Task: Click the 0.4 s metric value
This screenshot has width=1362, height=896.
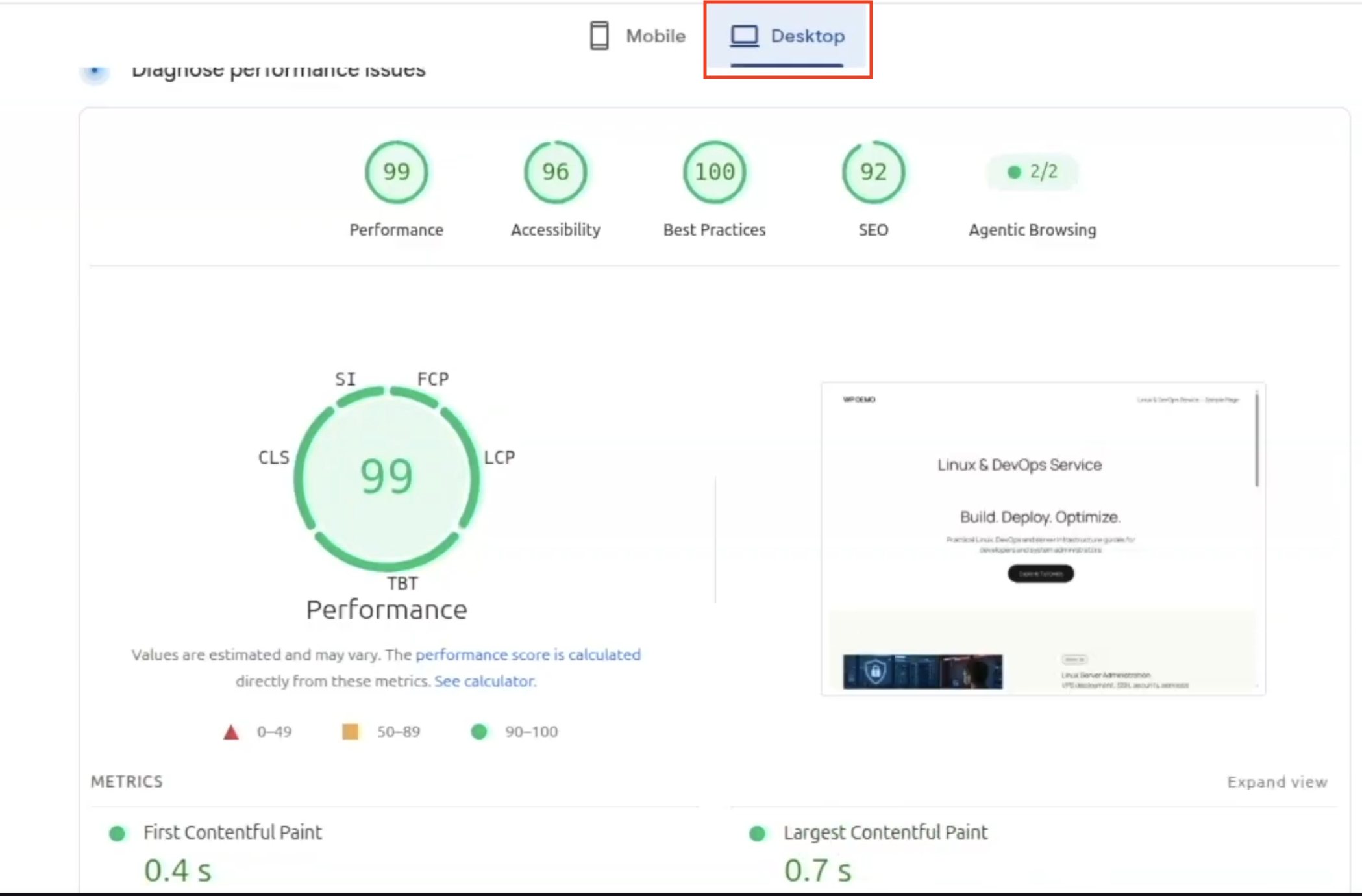Action: click(x=177, y=871)
